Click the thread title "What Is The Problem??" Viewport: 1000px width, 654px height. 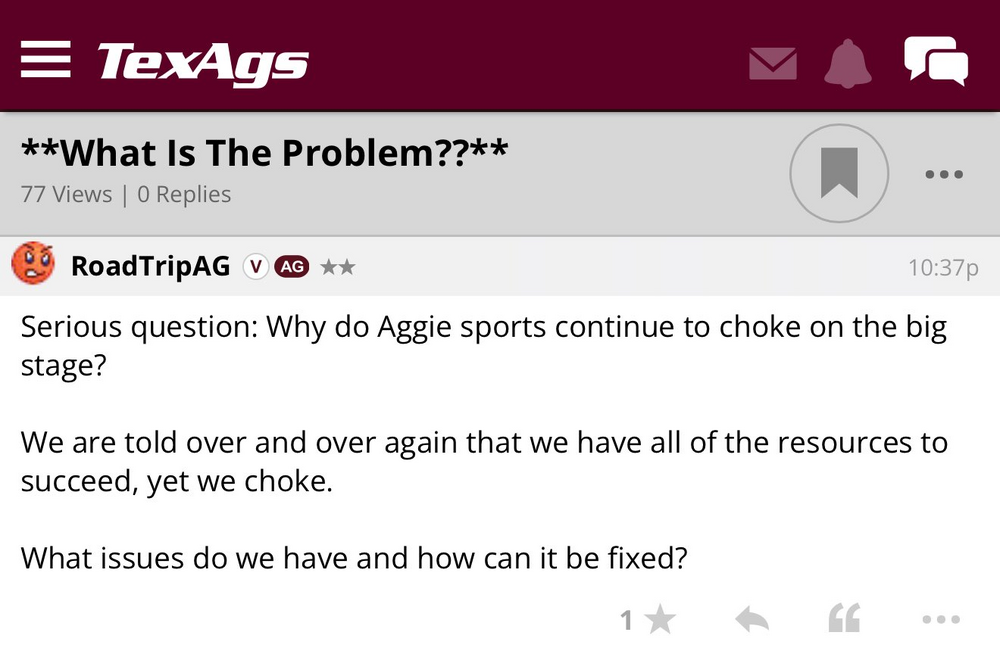coord(265,153)
